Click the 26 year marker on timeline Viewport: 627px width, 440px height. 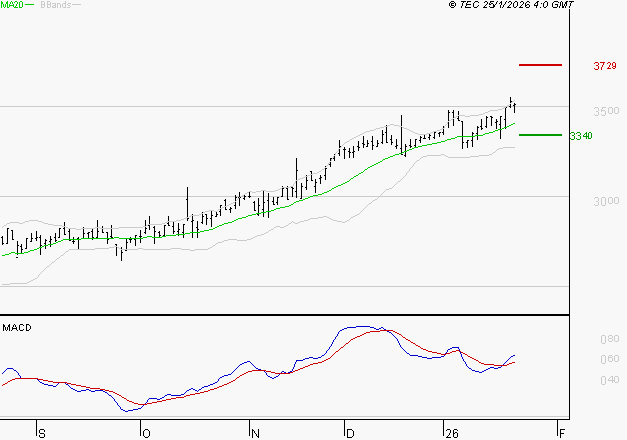point(450,433)
